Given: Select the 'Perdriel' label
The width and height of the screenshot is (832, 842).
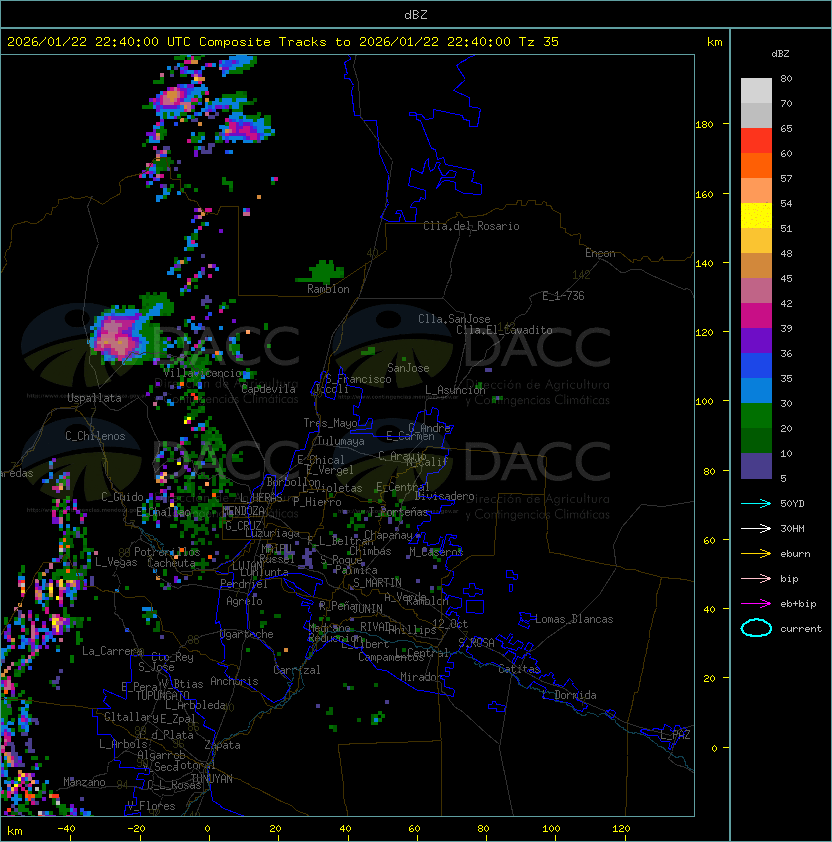Looking at the screenshot, I should pyautogui.click(x=244, y=584).
